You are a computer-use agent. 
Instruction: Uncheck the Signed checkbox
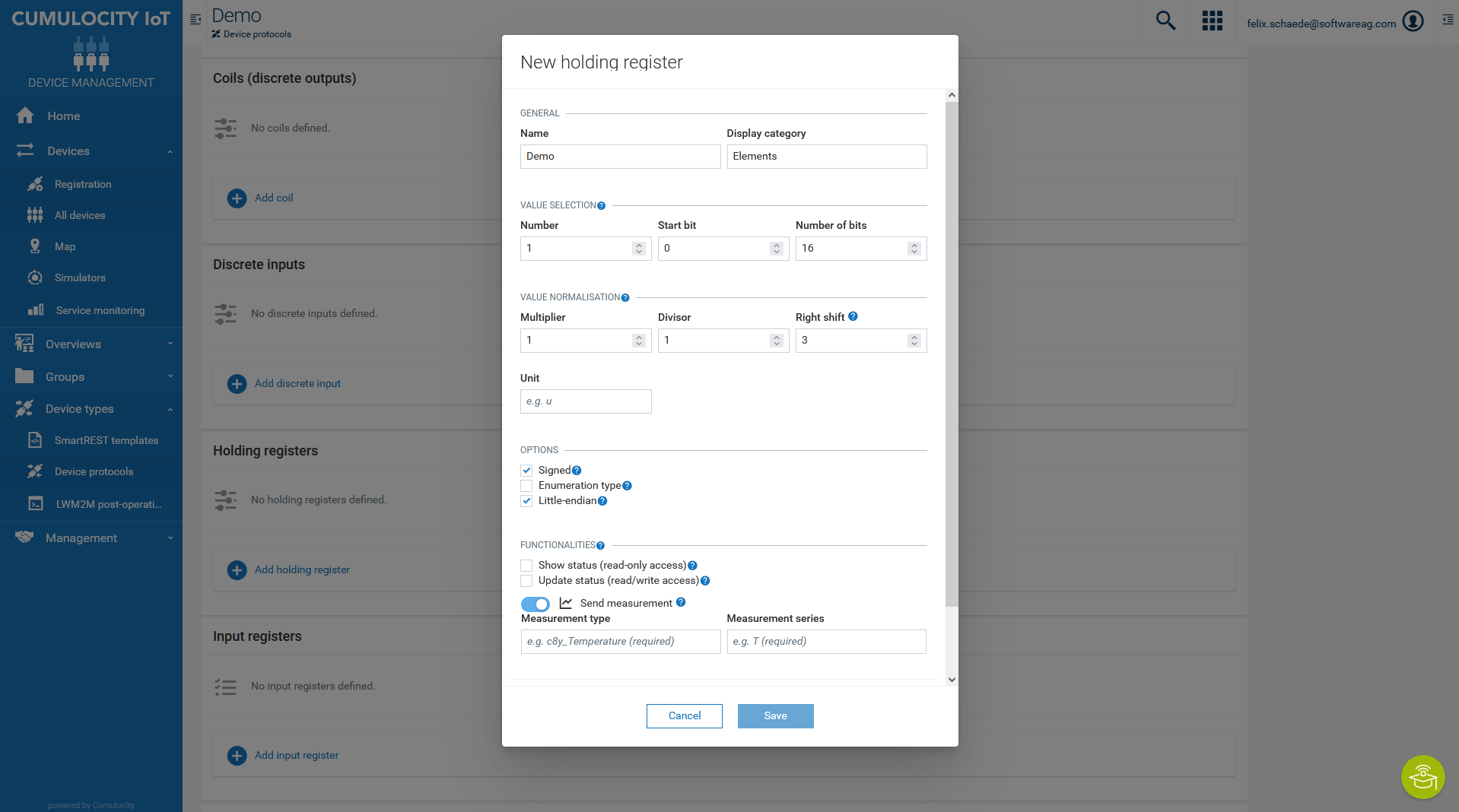(526, 471)
